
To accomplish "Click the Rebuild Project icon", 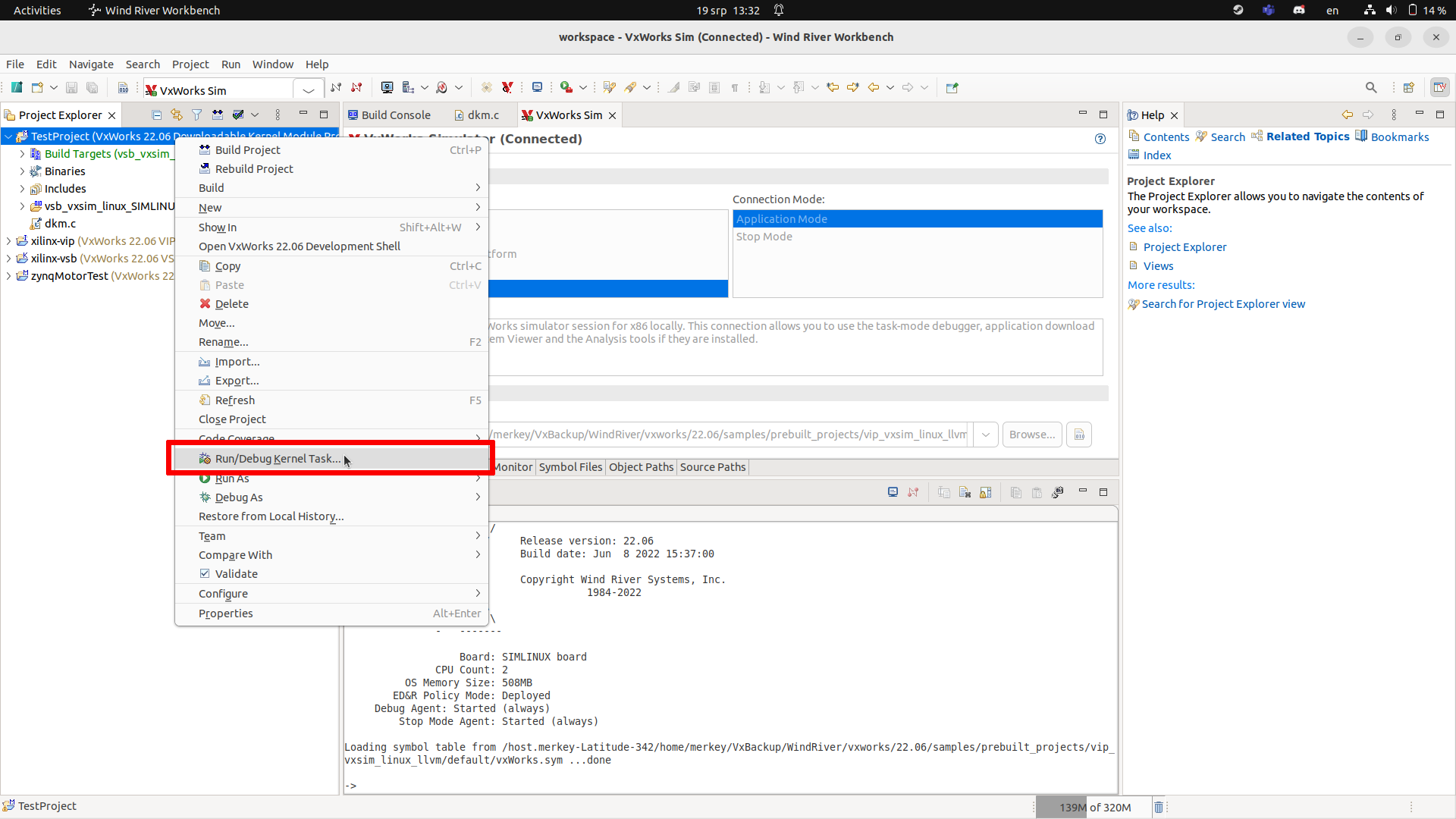I will coord(204,168).
